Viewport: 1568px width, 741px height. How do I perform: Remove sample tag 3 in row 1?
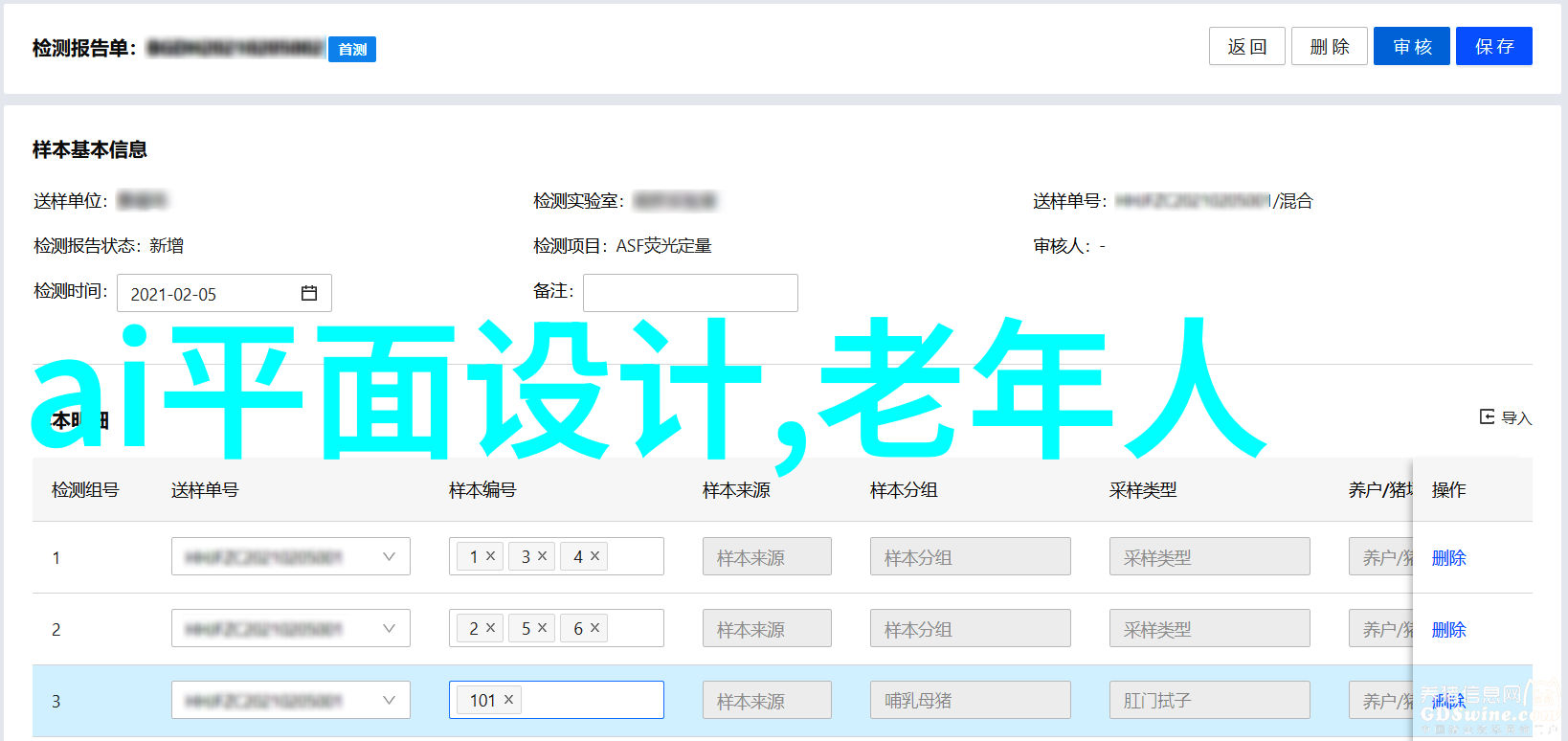coord(542,555)
